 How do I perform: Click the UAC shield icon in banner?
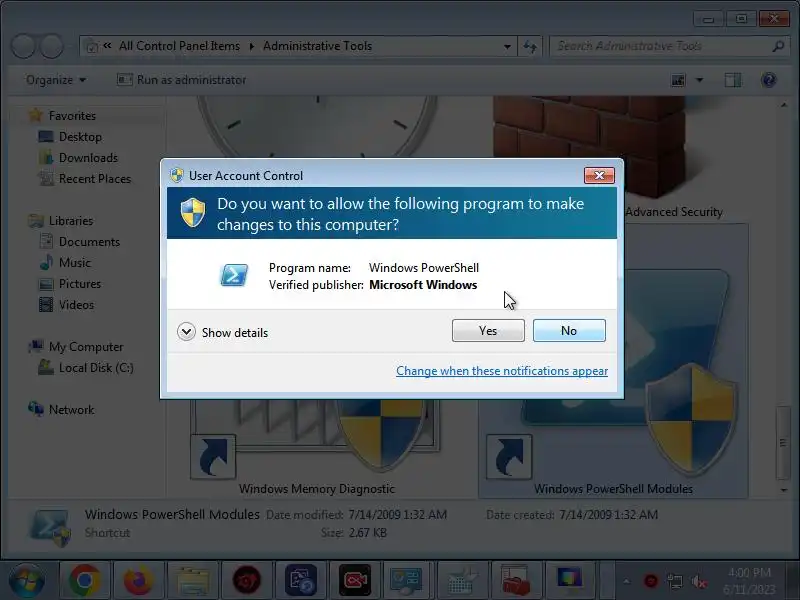(193, 213)
